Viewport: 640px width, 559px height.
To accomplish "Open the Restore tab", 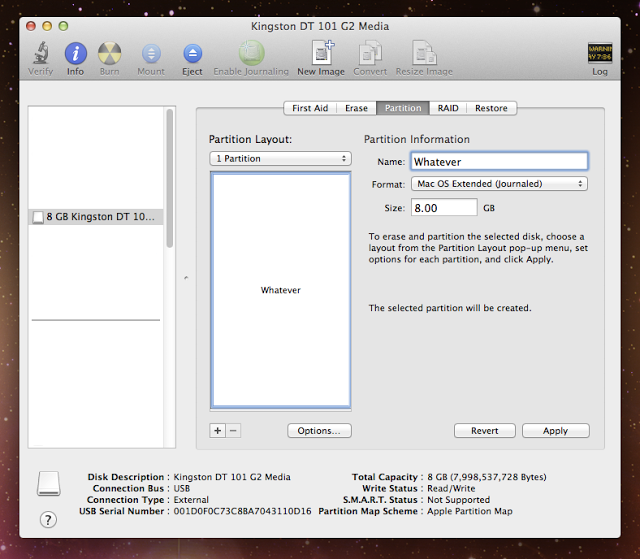I will pyautogui.click(x=491, y=108).
